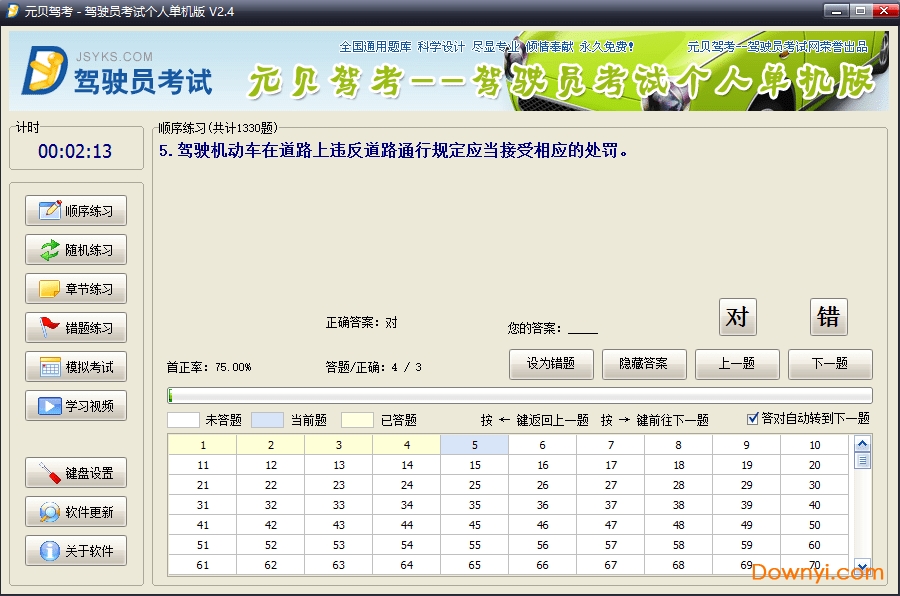Open 关于软件 about dialog

(75, 550)
